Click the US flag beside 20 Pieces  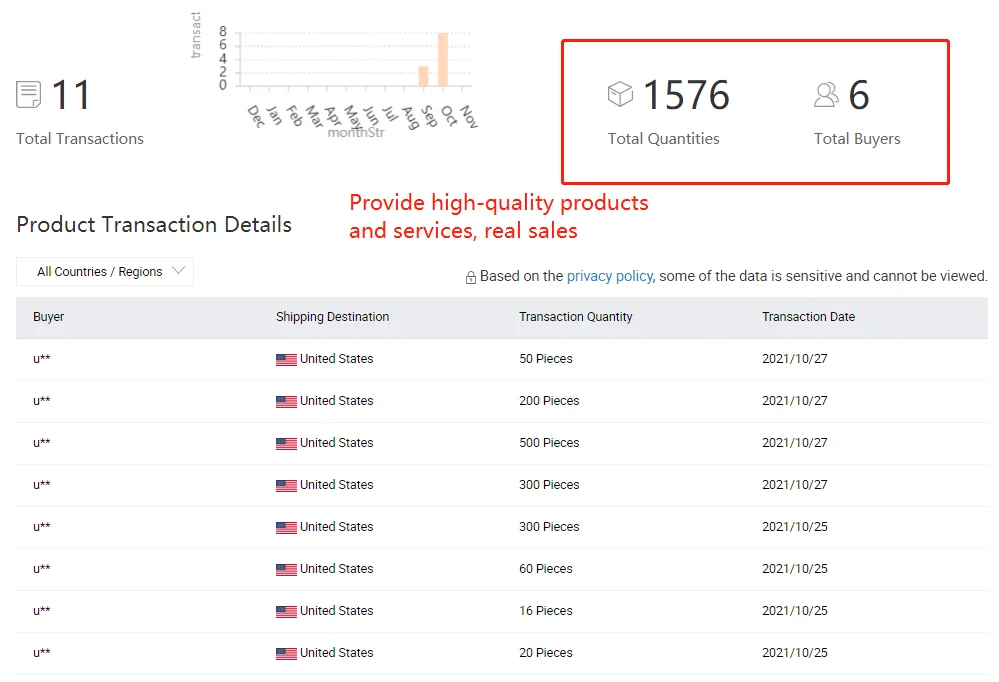click(286, 654)
